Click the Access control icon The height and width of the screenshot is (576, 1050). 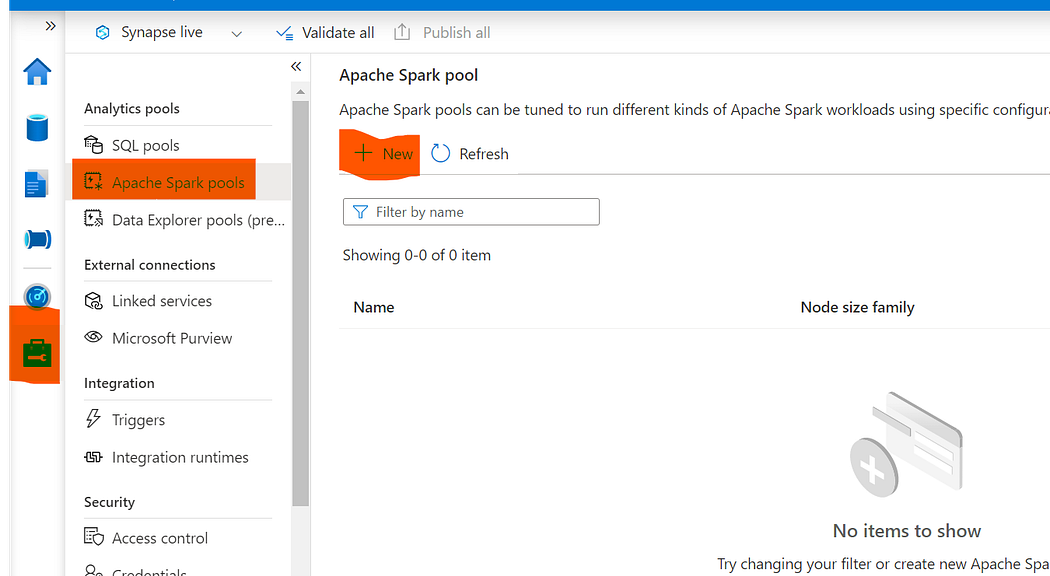coord(93,536)
